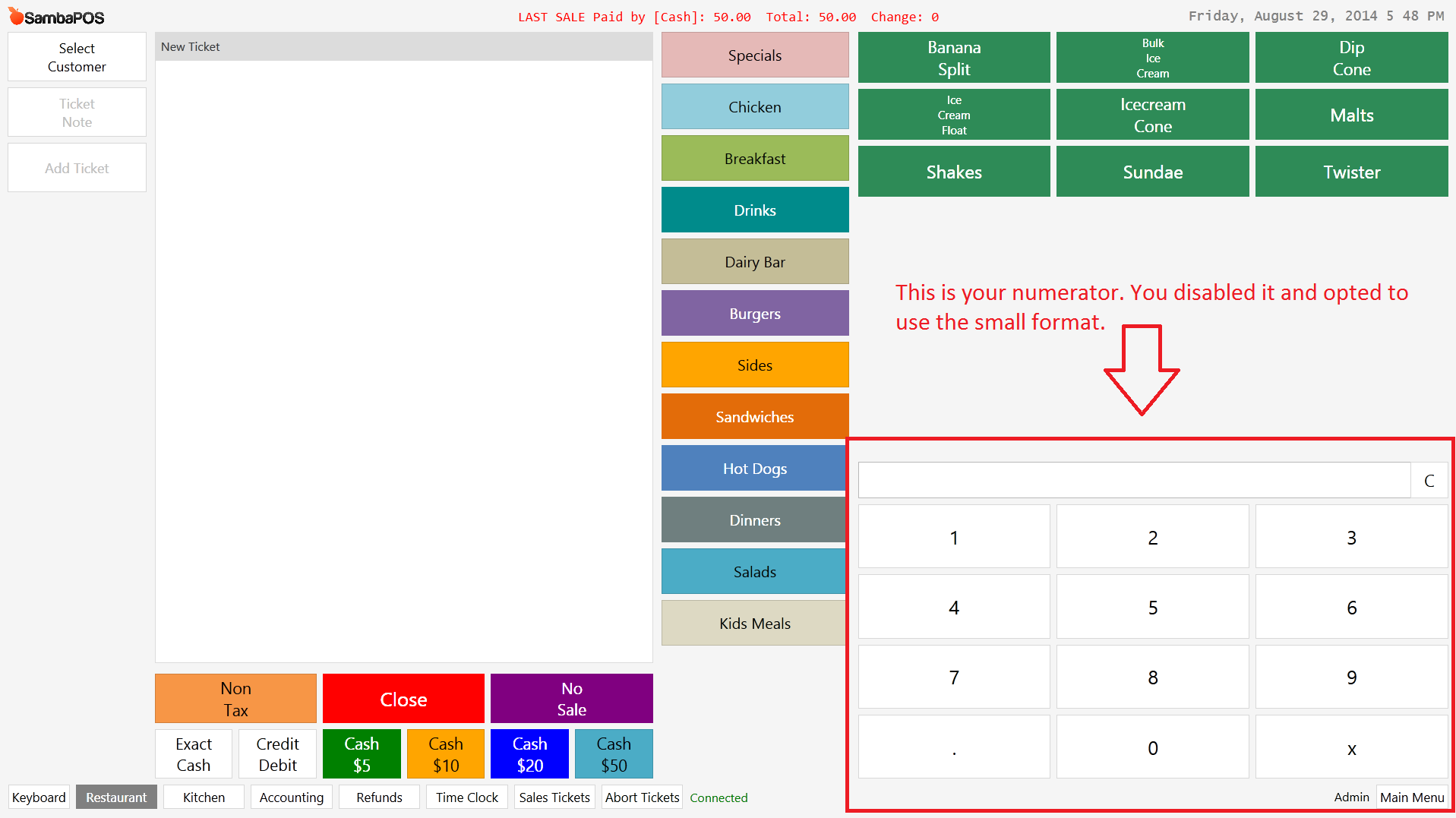The height and width of the screenshot is (818, 1456).
Task: Toggle Non Tax on the ticket
Action: pos(235,699)
